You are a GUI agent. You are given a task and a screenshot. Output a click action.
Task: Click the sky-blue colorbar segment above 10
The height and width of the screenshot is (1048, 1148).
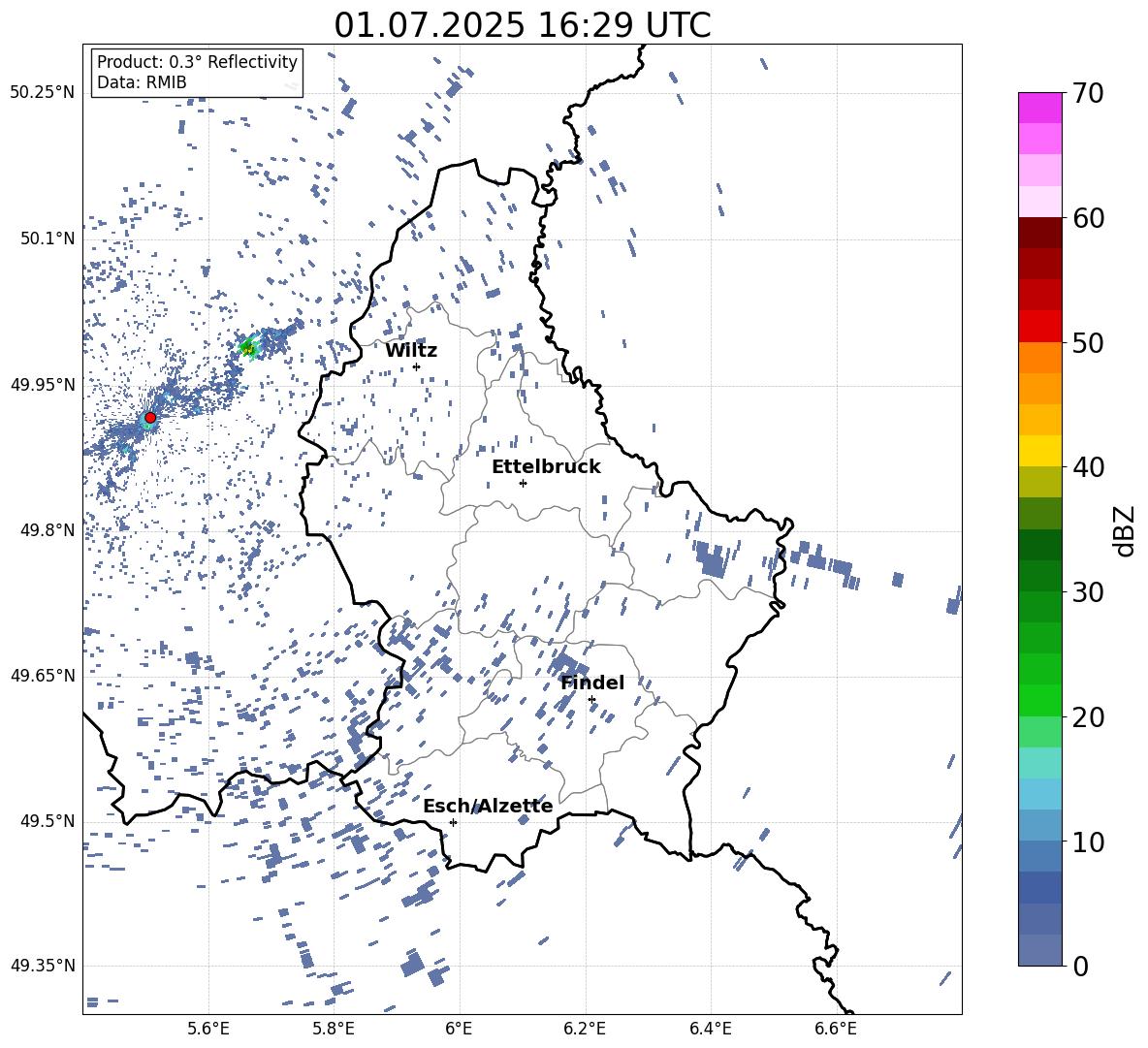pos(1040,794)
